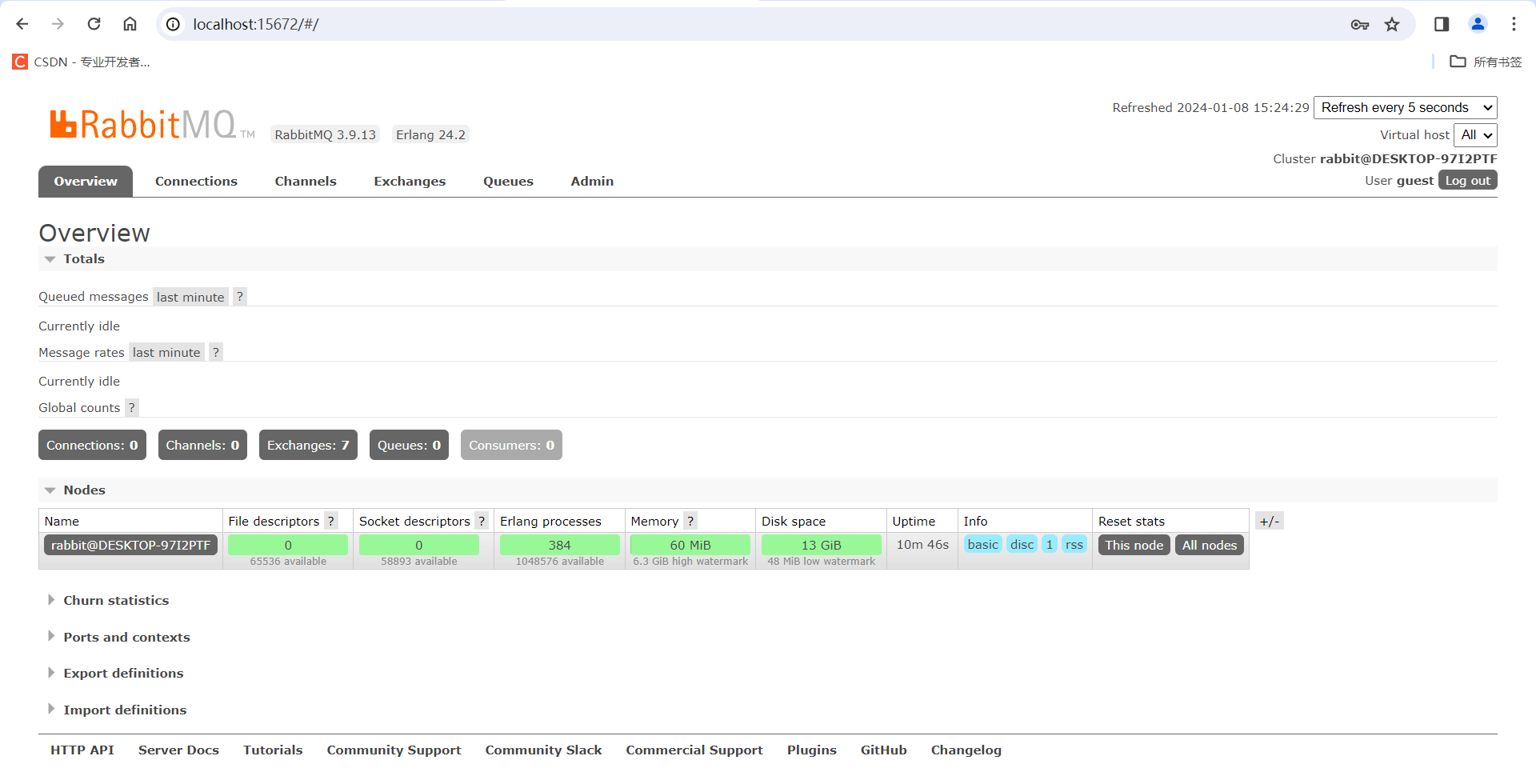Open help for File descriptors
This screenshot has width=1536, height=784.
331,521
